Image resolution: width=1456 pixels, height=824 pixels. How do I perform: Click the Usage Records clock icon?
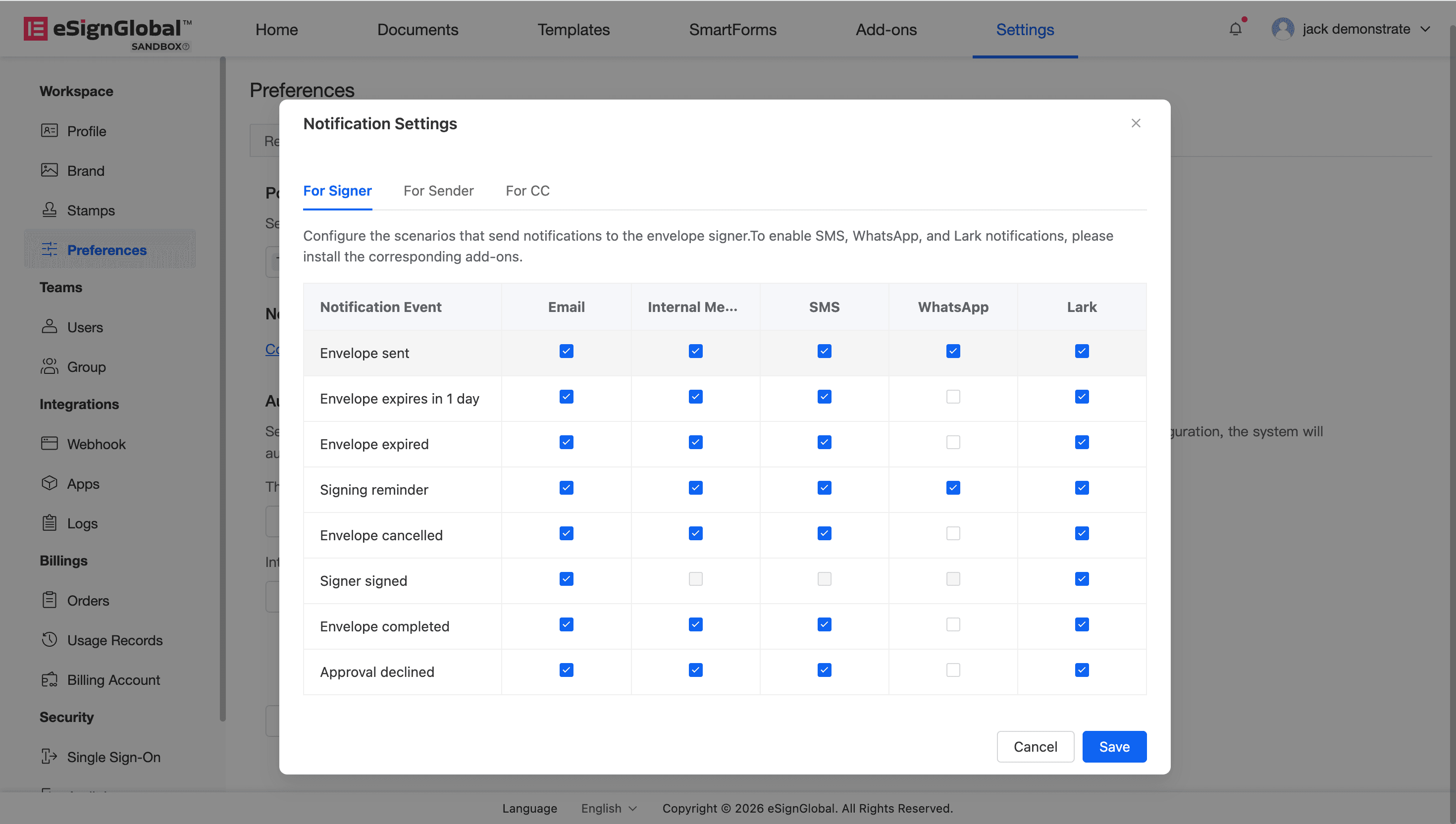(x=49, y=639)
